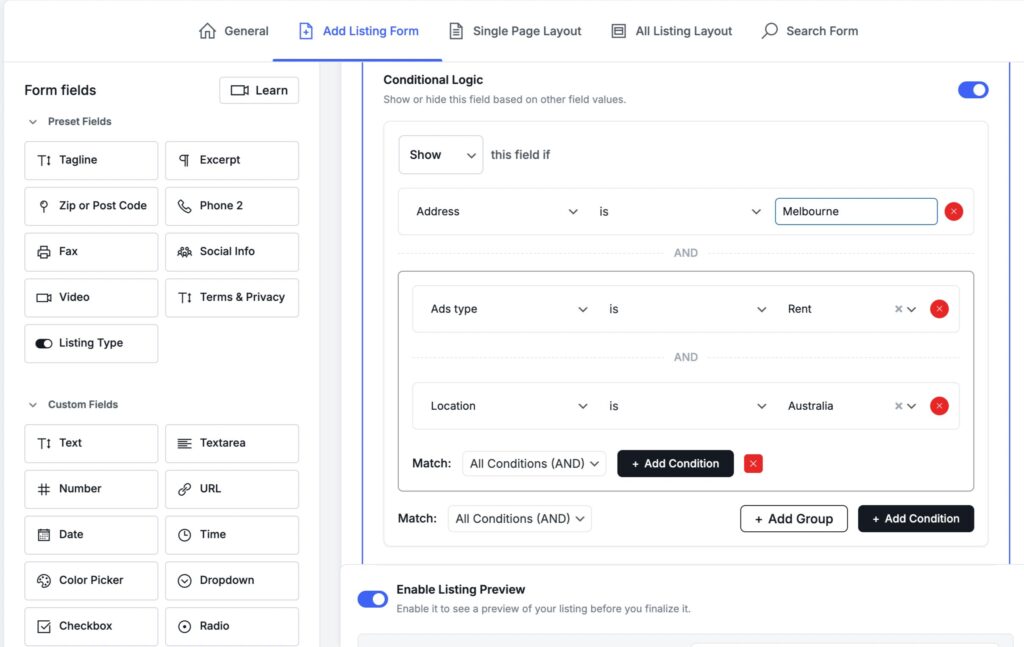Click the Melbourne value input field

click(x=855, y=211)
